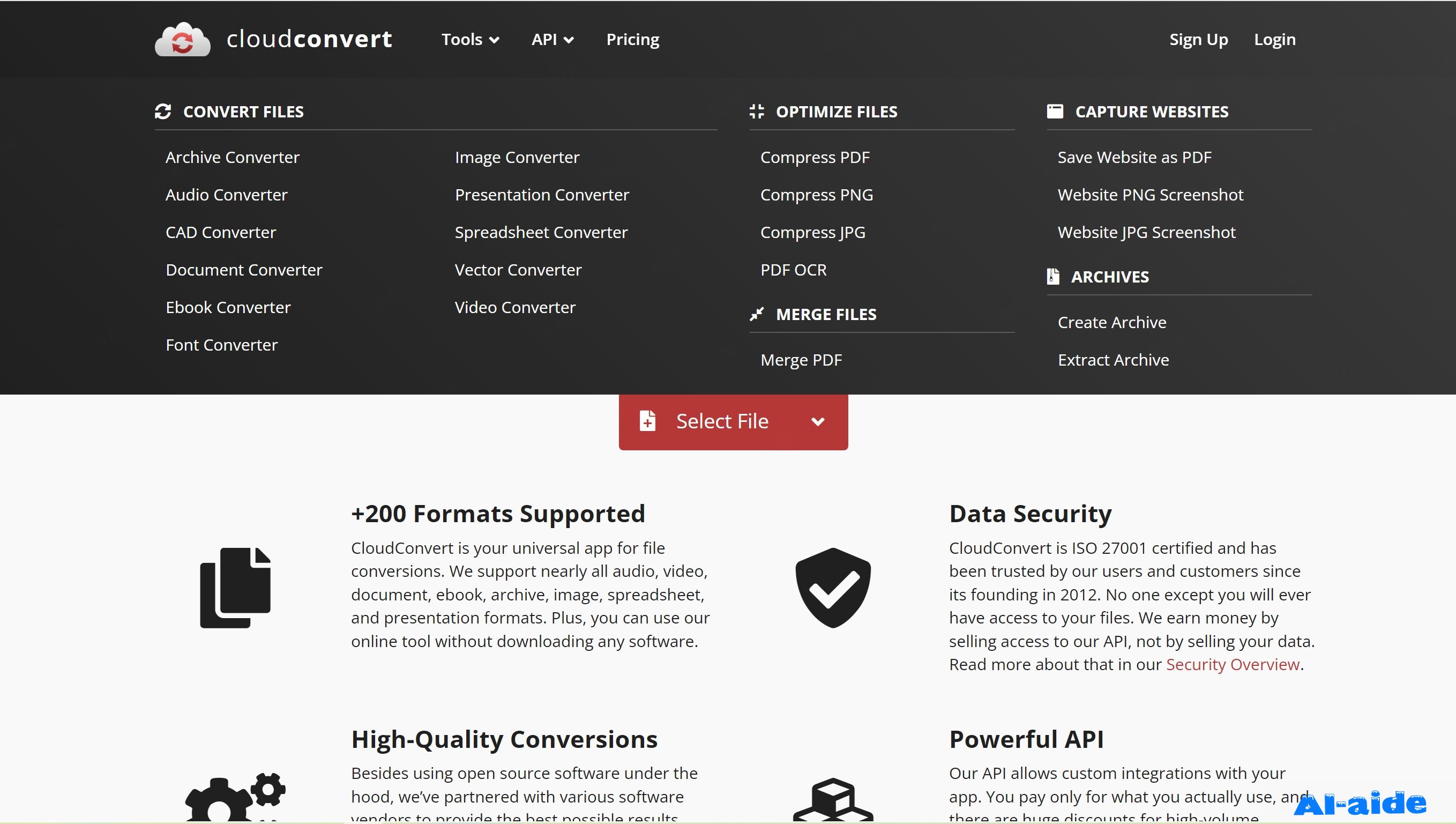Click the gears icon beside High-Quality Conversions
The height and width of the screenshot is (824, 1456).
coord(235,797)
